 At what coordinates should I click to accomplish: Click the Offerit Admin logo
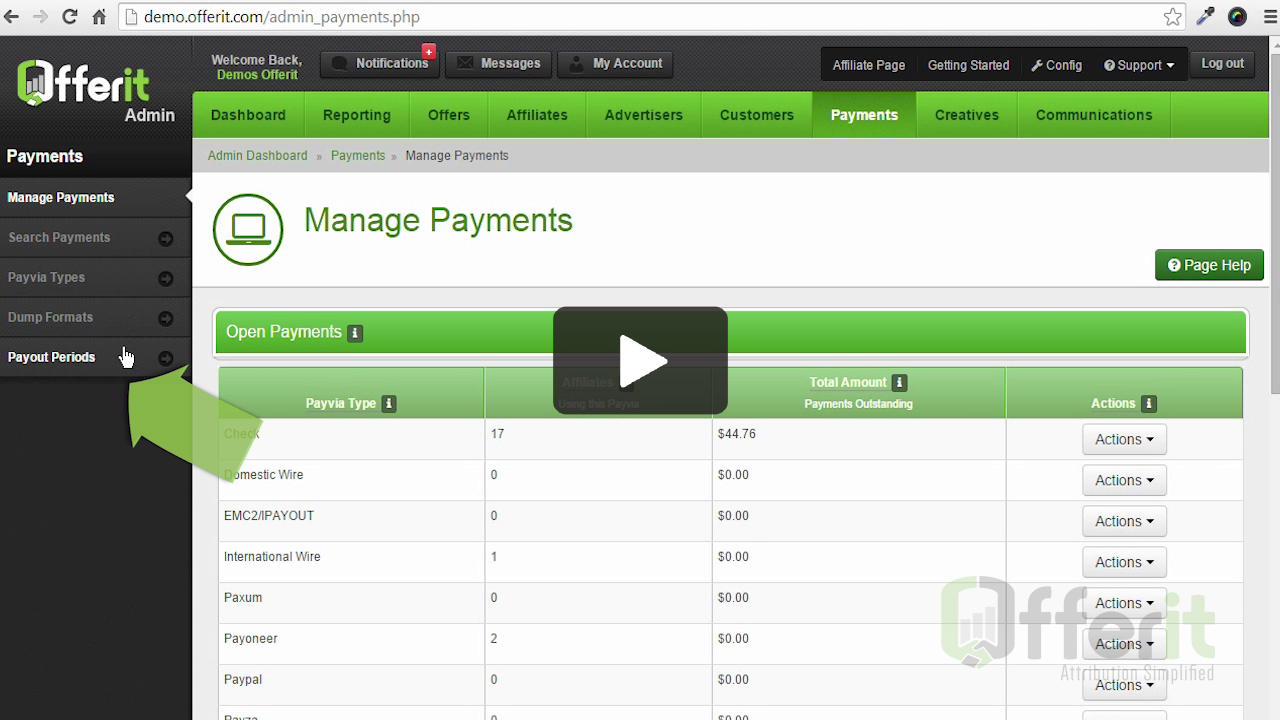(96, 91)
